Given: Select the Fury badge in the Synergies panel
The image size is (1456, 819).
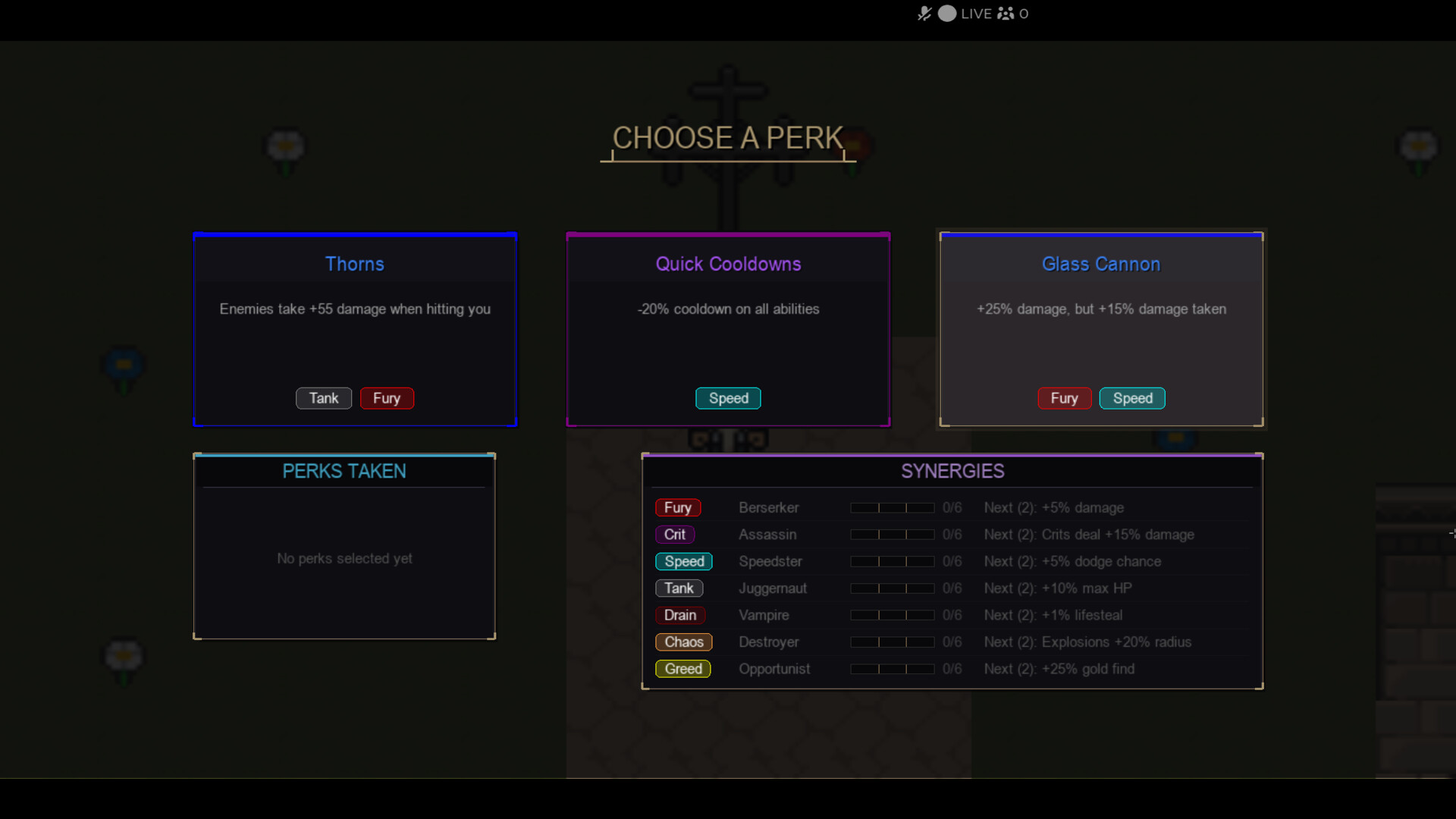Looking at the screenshot, I should pyautogui.click(x=677, y=507).
